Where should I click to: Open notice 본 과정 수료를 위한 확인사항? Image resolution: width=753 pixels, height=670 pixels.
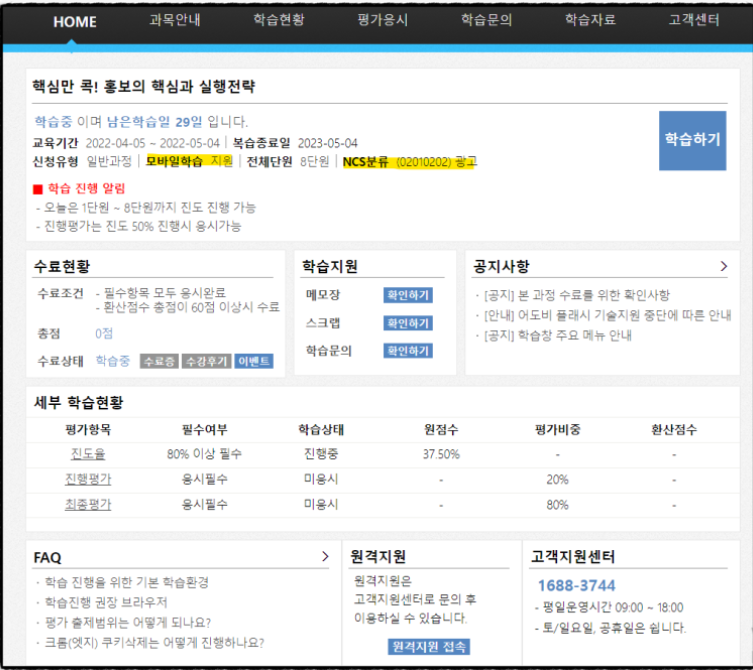click(576, 295)
